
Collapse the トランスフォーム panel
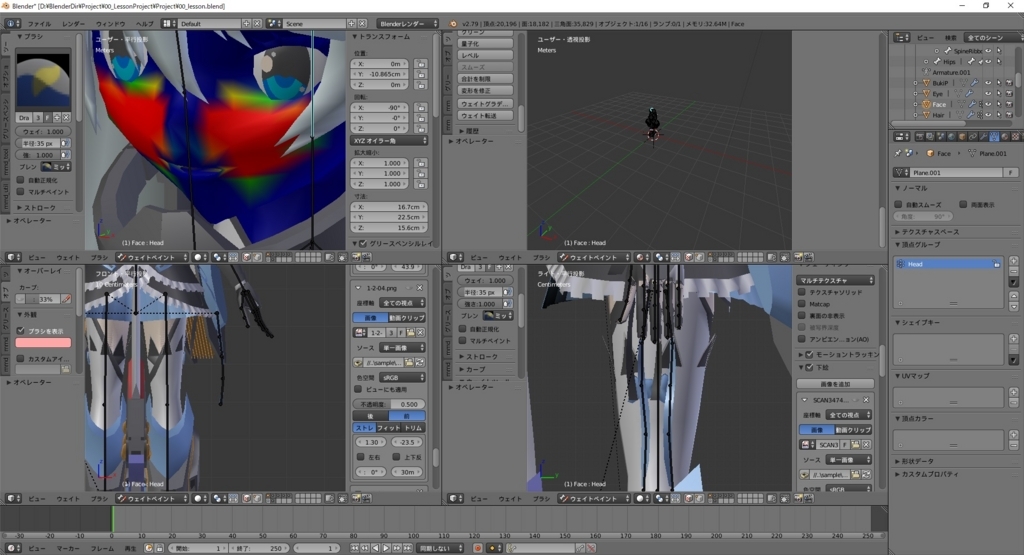tap(381, 37)
